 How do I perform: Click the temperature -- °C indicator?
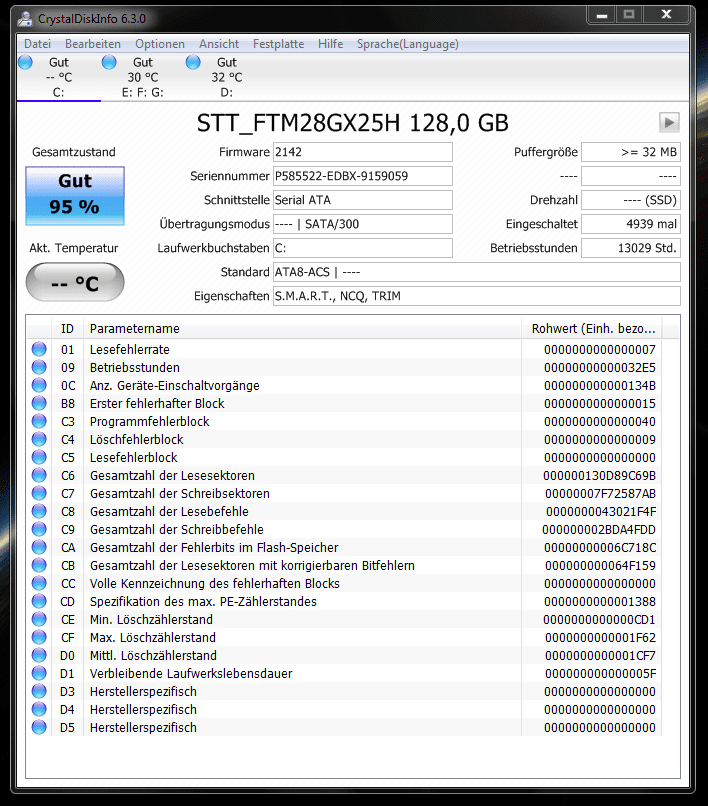pos(75,282)
